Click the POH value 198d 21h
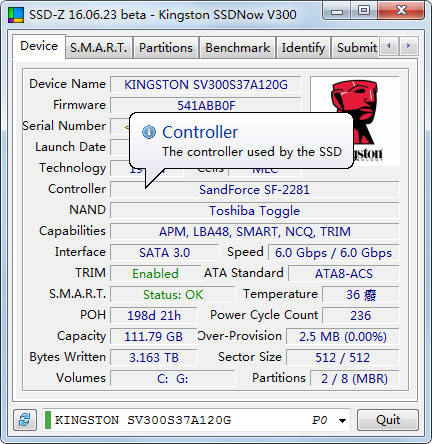Screen dimensions: 432x444 154,316
